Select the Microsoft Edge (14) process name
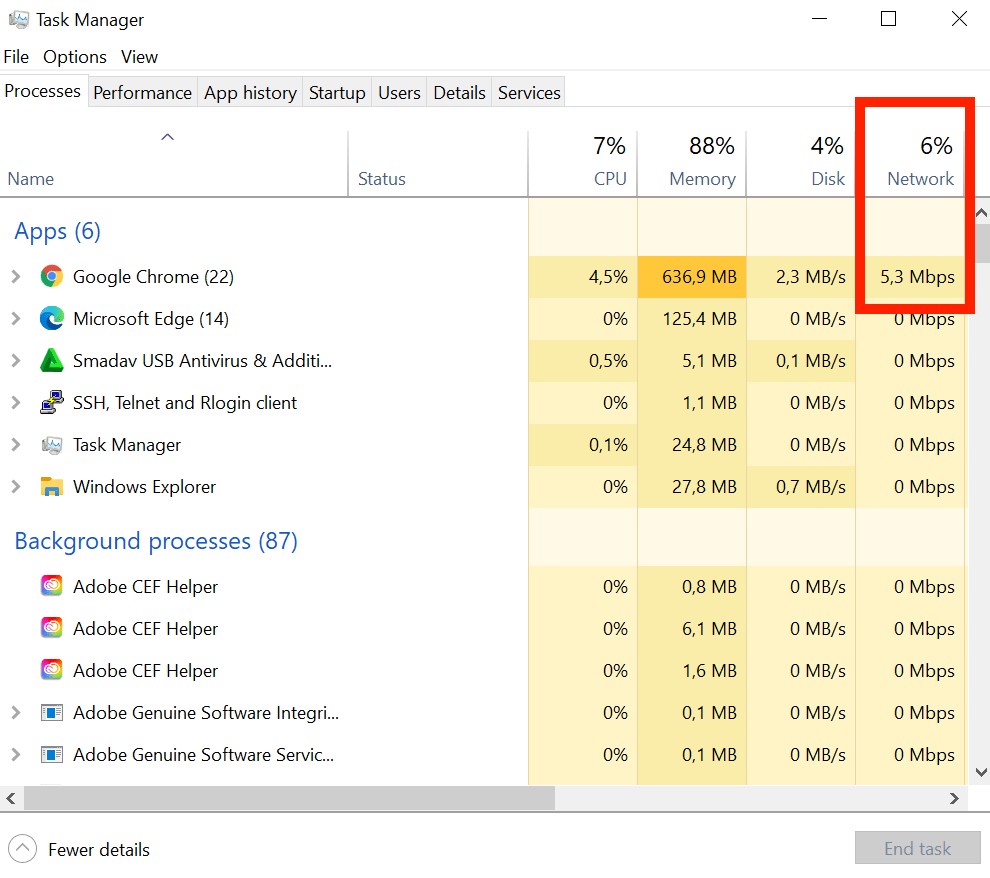 tap(151, 319)
